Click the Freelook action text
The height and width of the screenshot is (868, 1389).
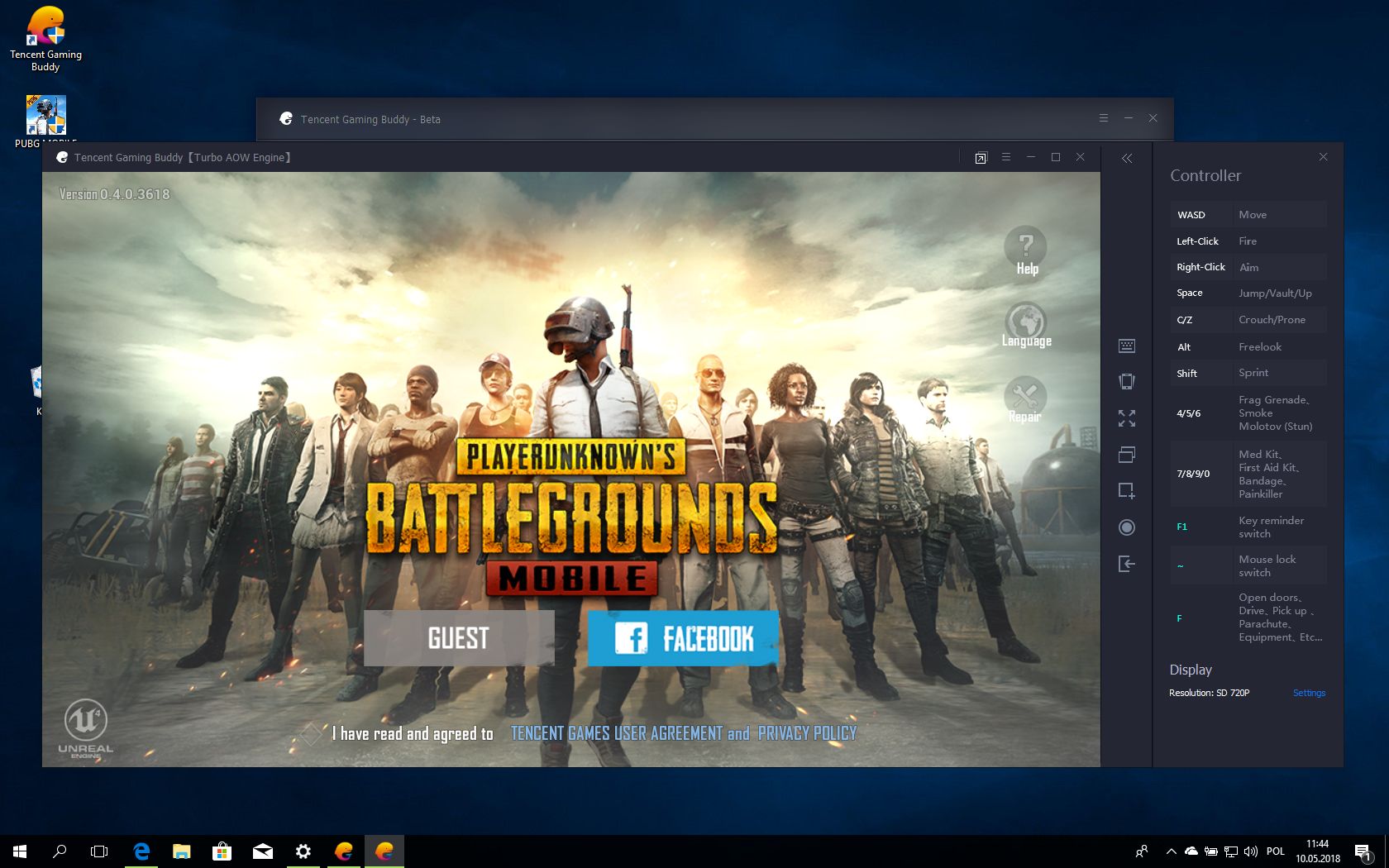1259,347
